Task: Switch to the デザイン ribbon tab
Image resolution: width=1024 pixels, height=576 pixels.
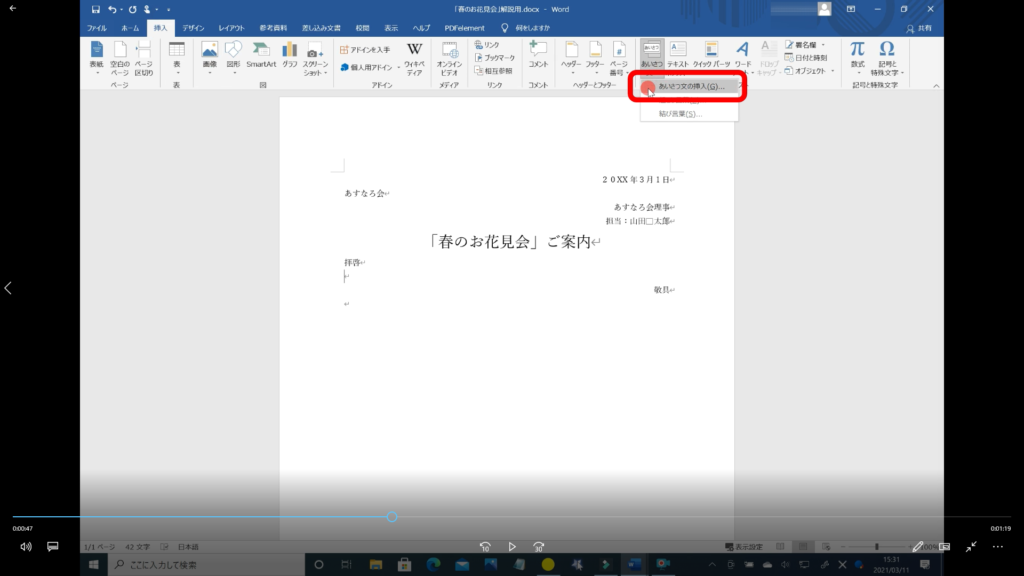Action: [x=193, y=28]
